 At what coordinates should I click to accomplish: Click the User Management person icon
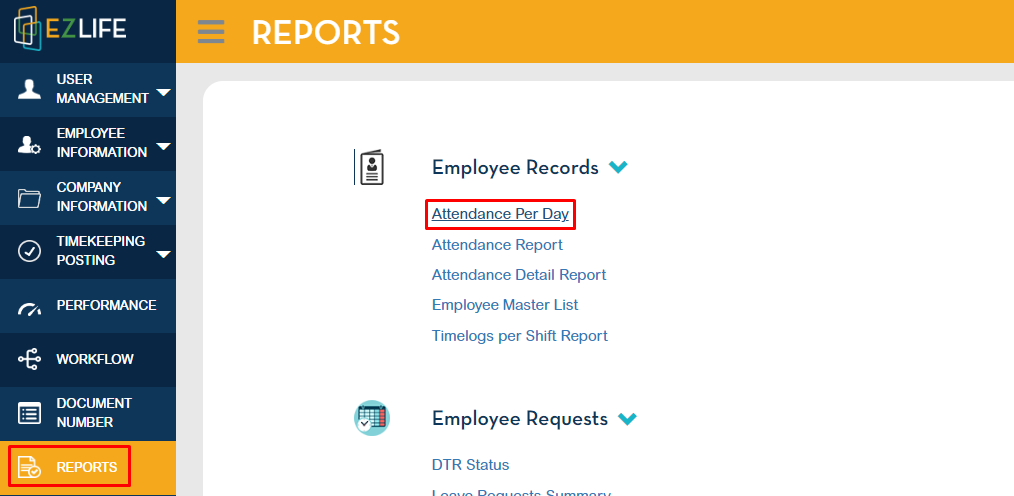(x=29, y=89)
